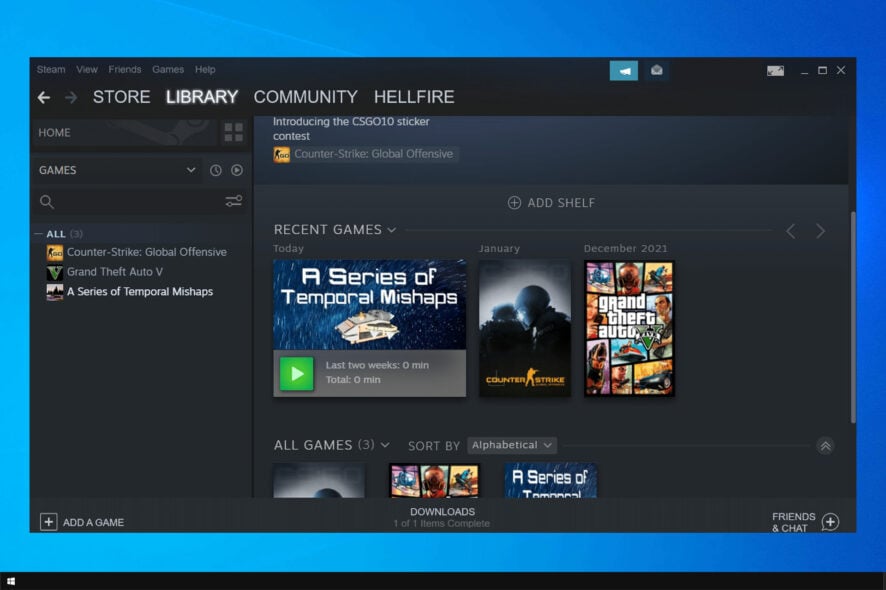Open the notifications inbox icon
This screenshot has height=590, width=886.
[656, 70]
